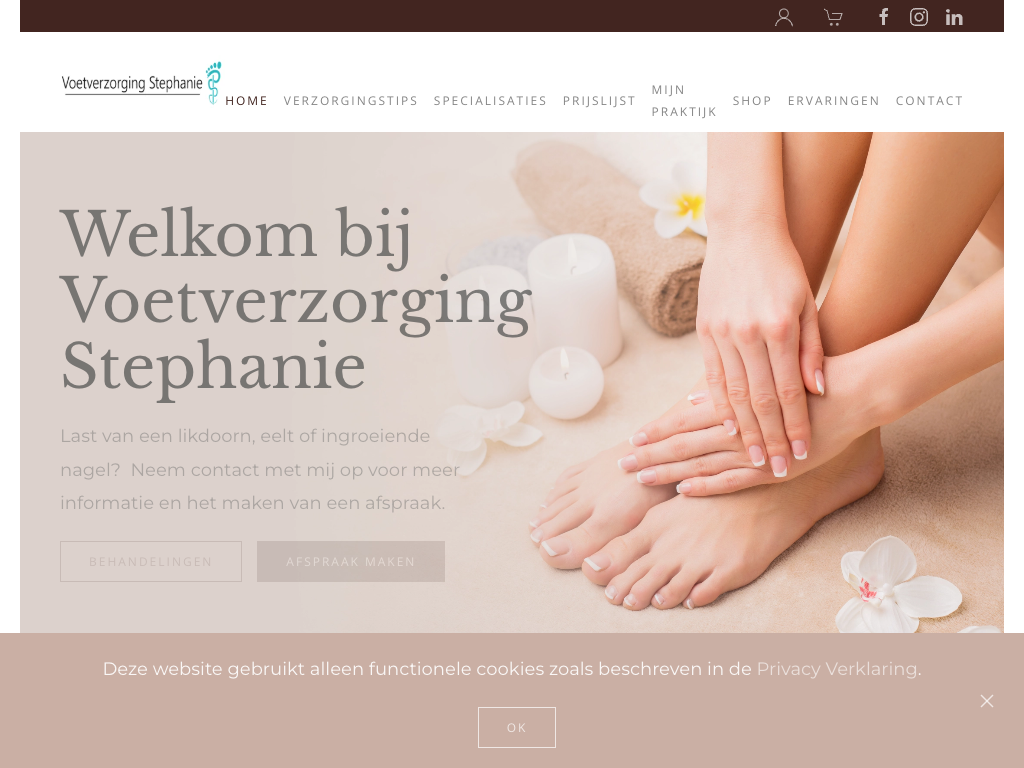Open the Privacy Verklaring link
Image resolution: width=1024 pixels, height=768 pixels.
coord(837,669)
